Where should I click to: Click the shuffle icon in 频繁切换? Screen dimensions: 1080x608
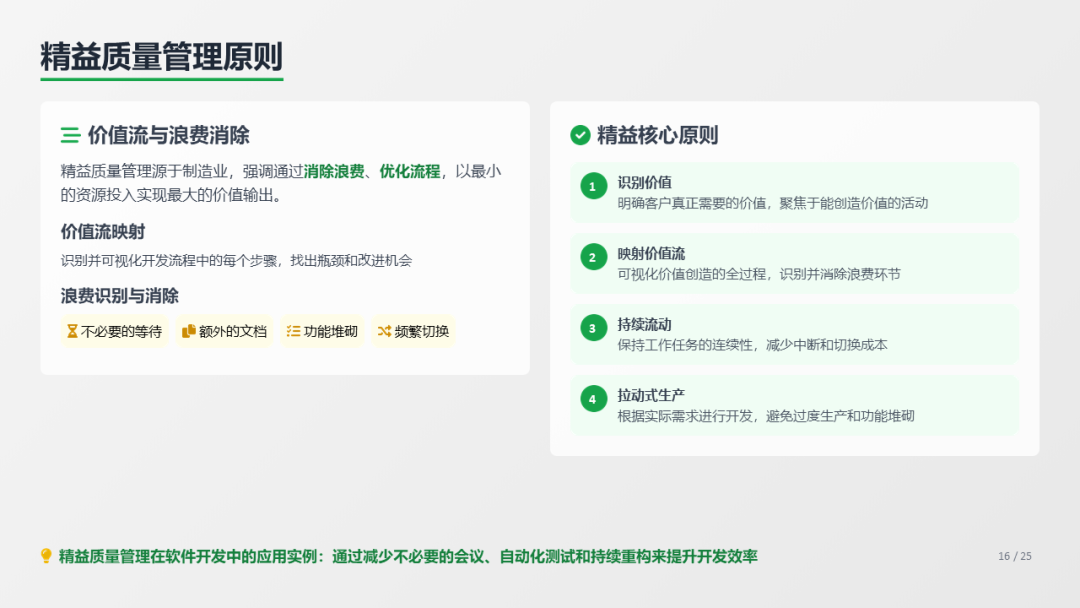383,331
